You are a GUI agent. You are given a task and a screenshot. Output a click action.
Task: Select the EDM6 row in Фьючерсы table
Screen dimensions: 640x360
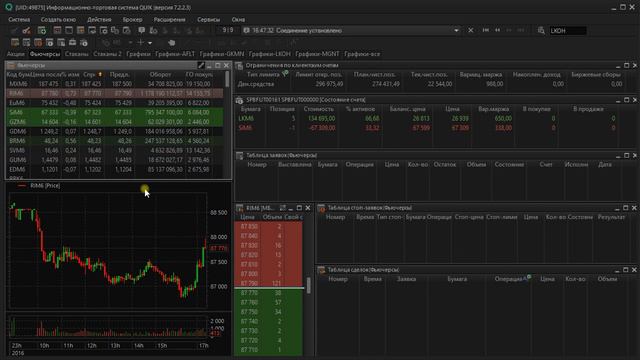click(114, 169)
